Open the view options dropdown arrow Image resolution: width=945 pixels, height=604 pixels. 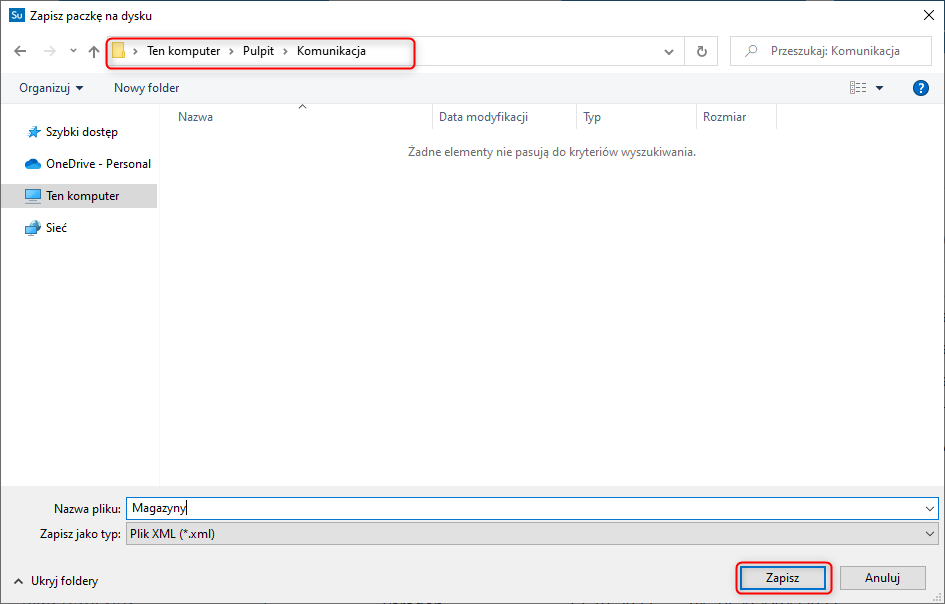(x=879, y=88)
